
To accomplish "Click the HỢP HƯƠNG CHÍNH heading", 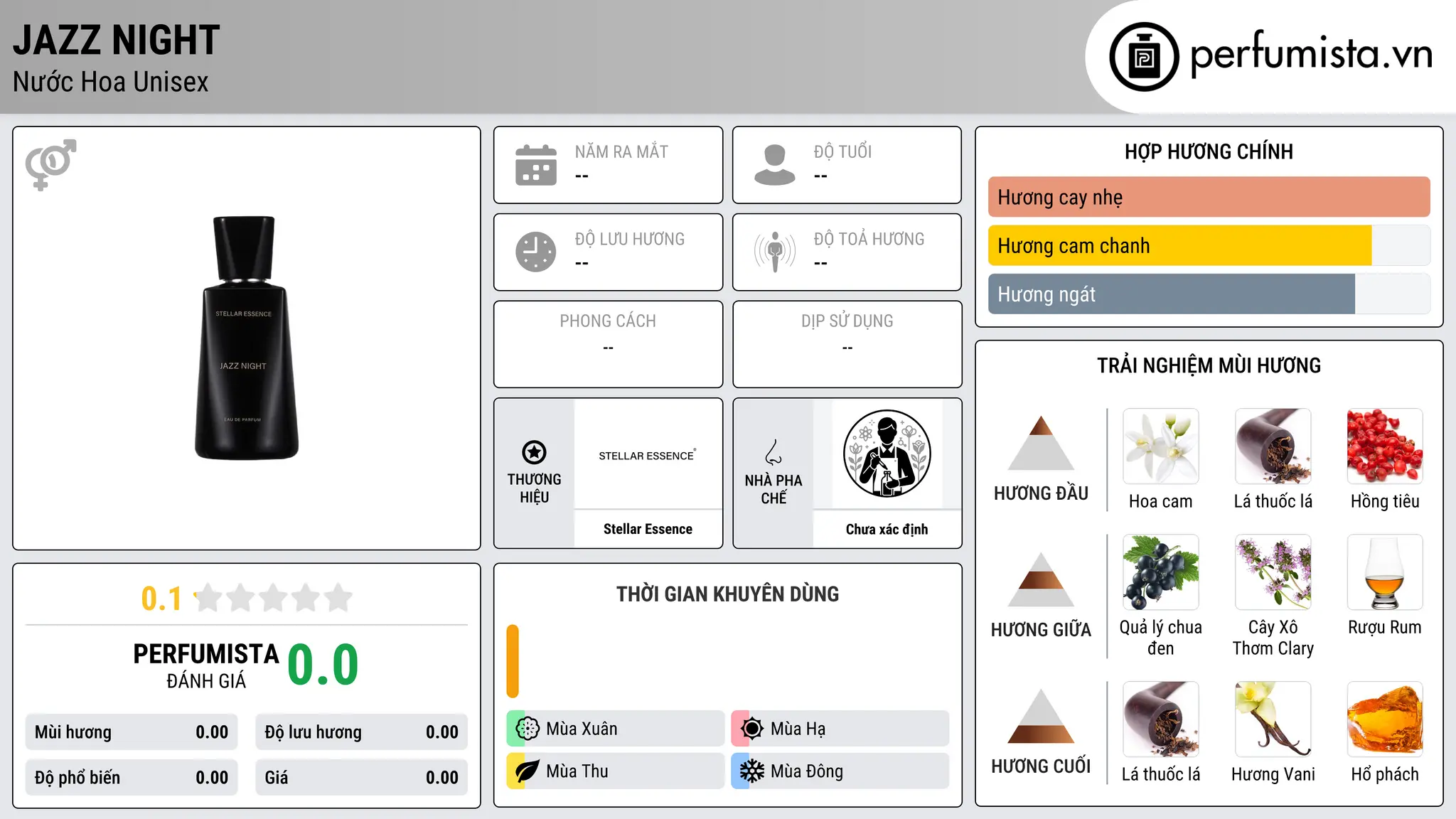I will [1209, 151].
